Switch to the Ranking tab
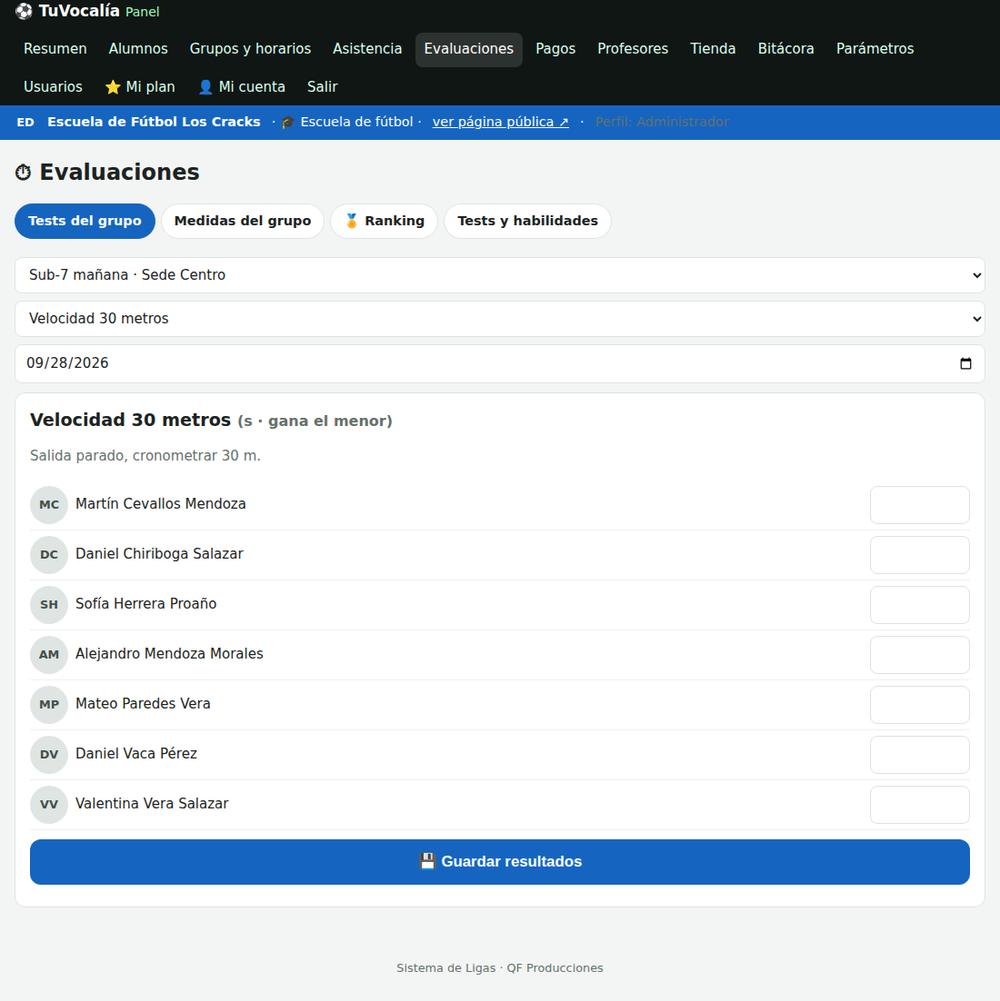Viewport: 1000px width, 1001px height. [x=384, y=221]
